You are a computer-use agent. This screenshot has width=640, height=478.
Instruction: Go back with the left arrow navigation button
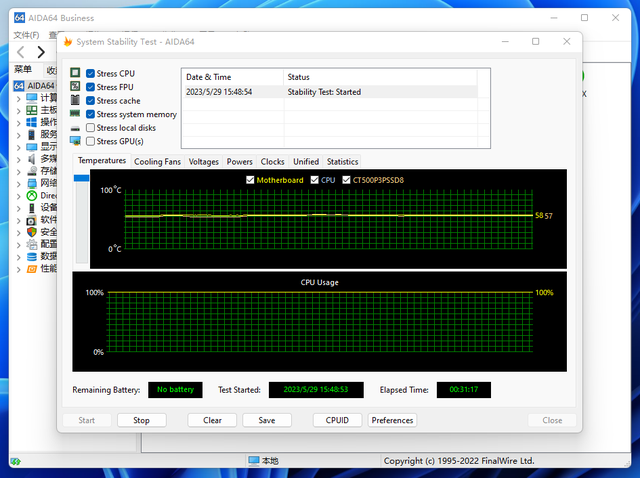coord(21,52)
